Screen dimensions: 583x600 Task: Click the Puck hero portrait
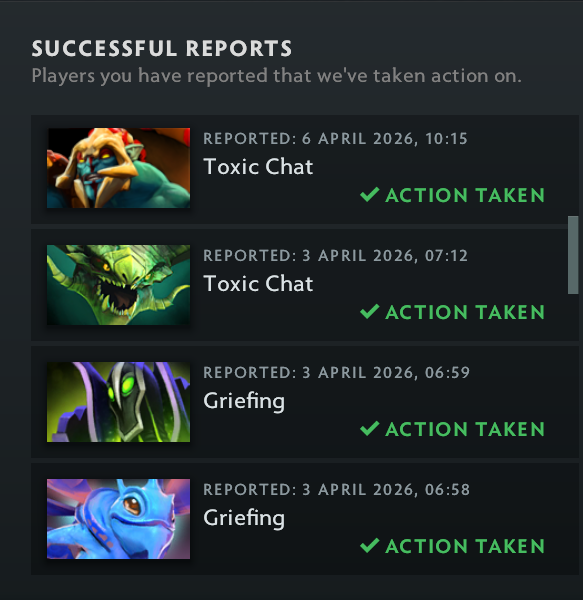pos(118,519)
